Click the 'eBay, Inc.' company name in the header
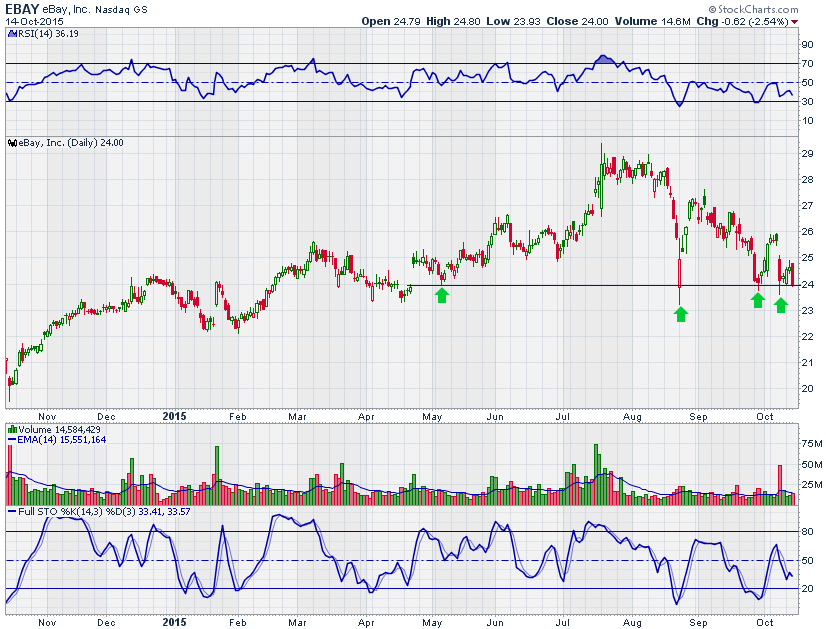 [x=67, y=9]
